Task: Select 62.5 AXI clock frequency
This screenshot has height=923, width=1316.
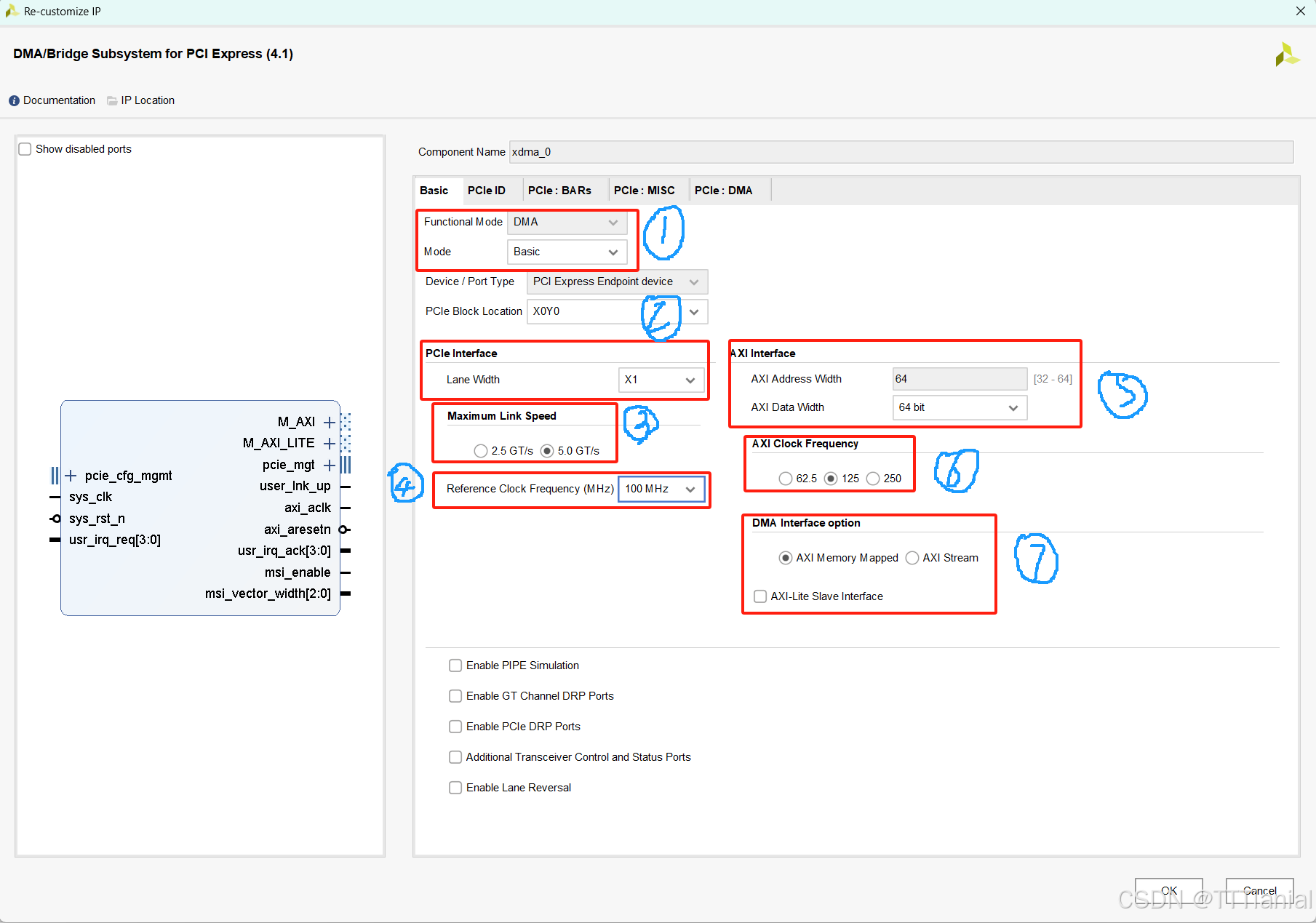Action: (x=785, y=479)
